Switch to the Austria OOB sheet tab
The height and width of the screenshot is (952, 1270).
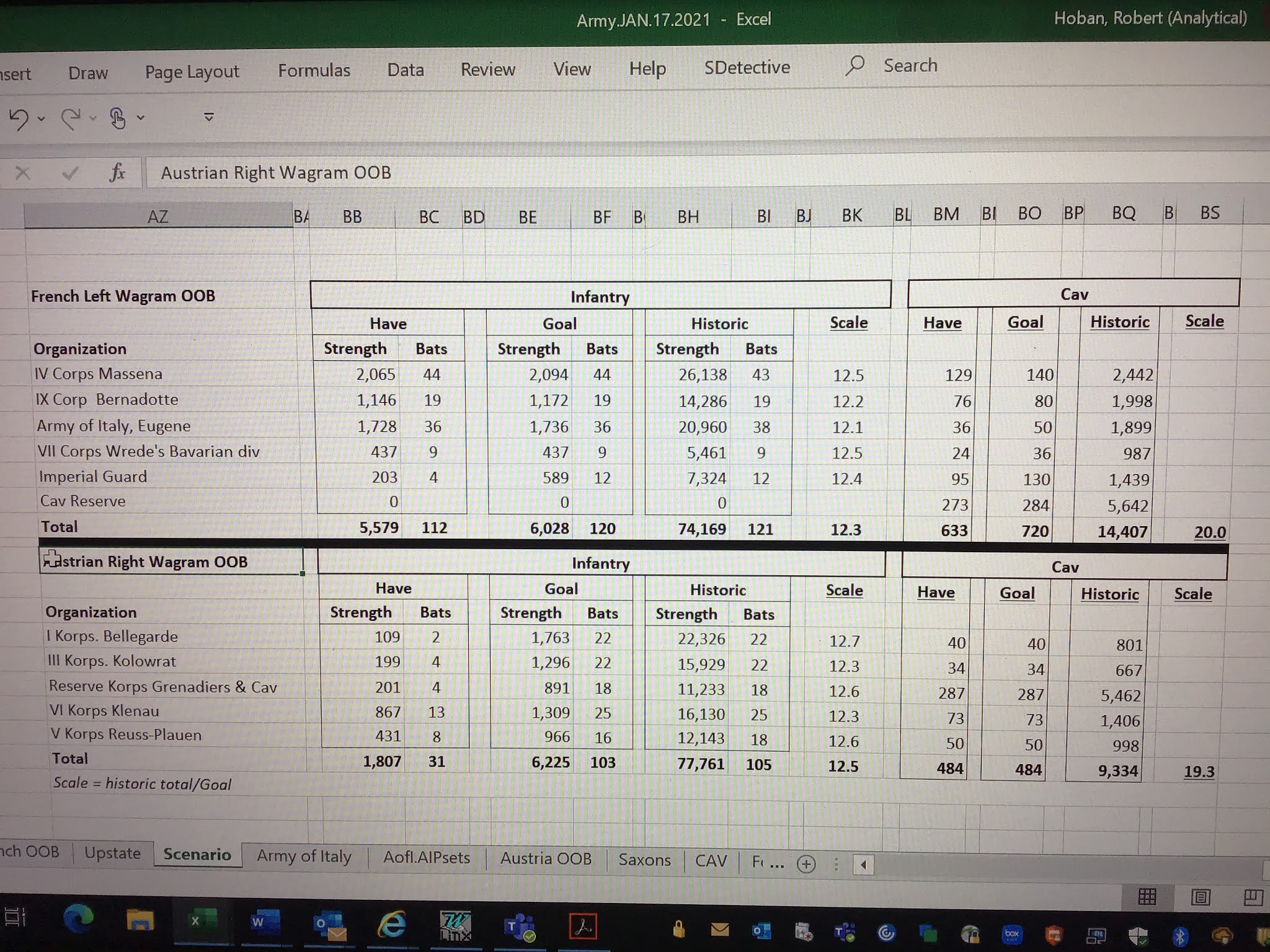point(546,858)
